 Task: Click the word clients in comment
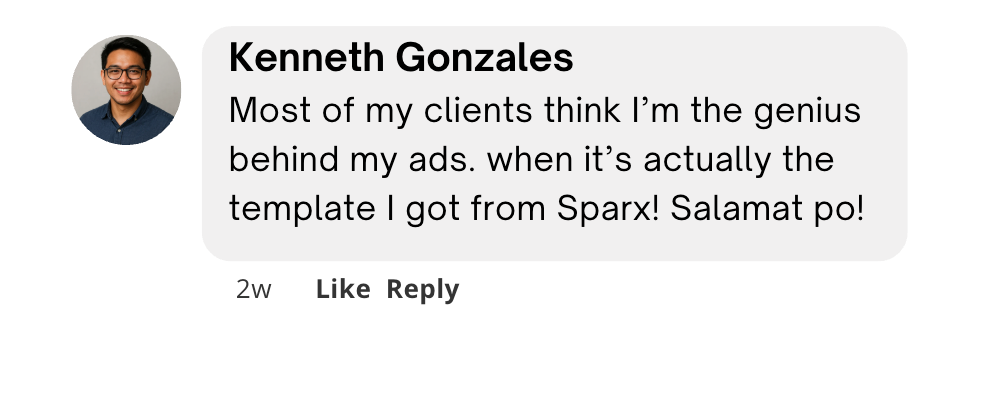pyautogui.click(x=478, y=110)
